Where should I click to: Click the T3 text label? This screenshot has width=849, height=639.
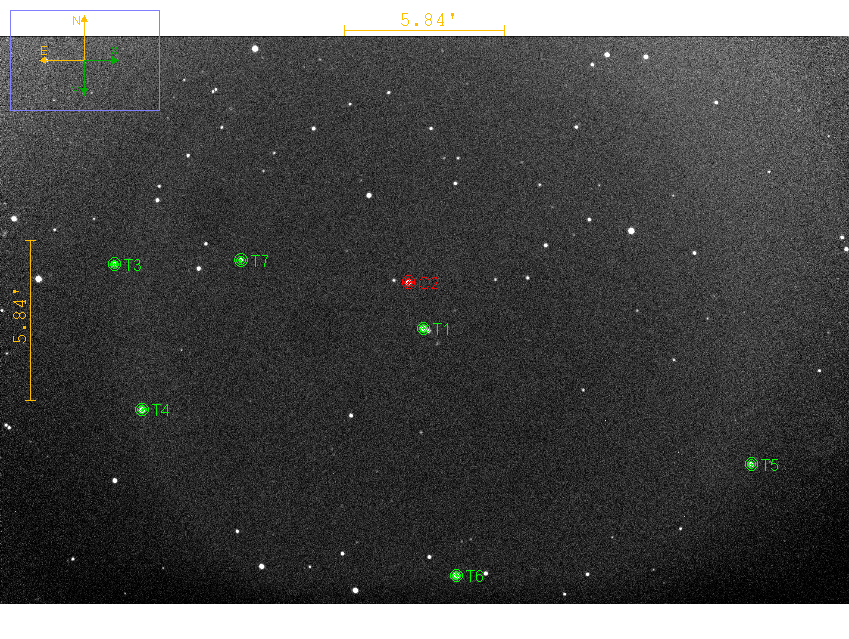(133, 266)
